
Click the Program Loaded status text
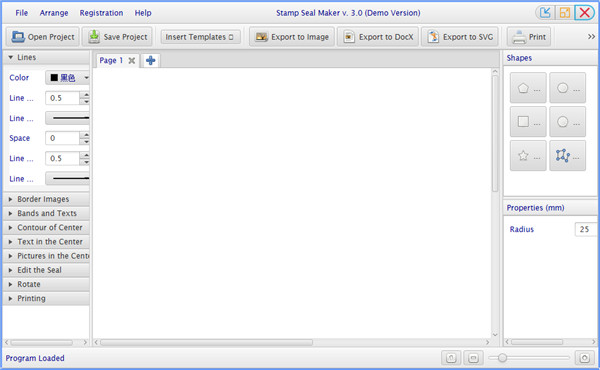[35, 358]
